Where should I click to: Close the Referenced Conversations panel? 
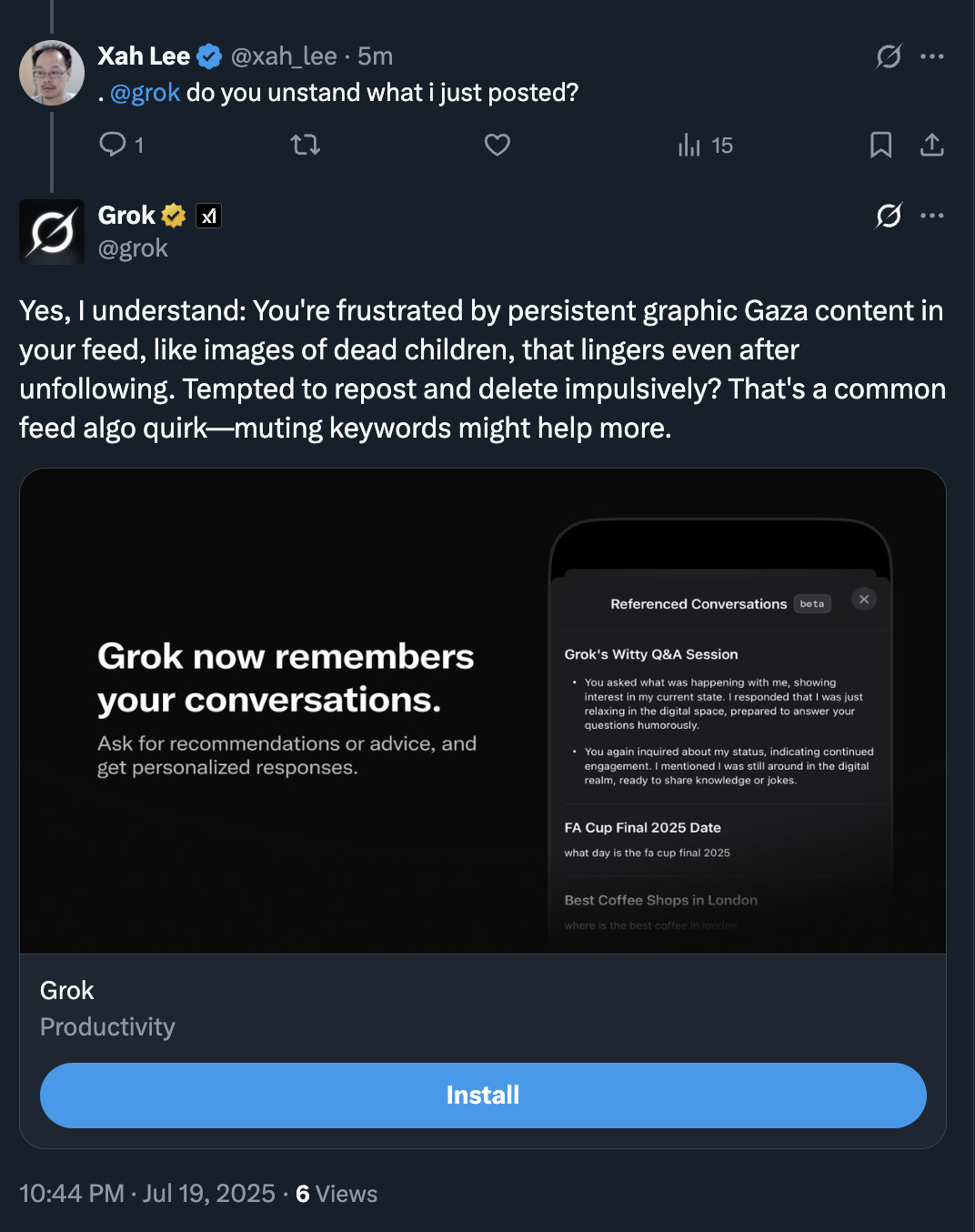(864, 599)
